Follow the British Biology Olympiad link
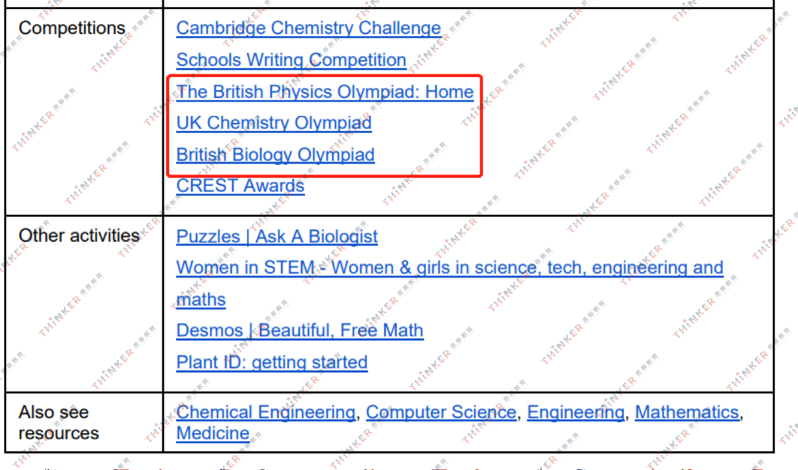The width and height of the screenshot is (798, 470). 275,155
